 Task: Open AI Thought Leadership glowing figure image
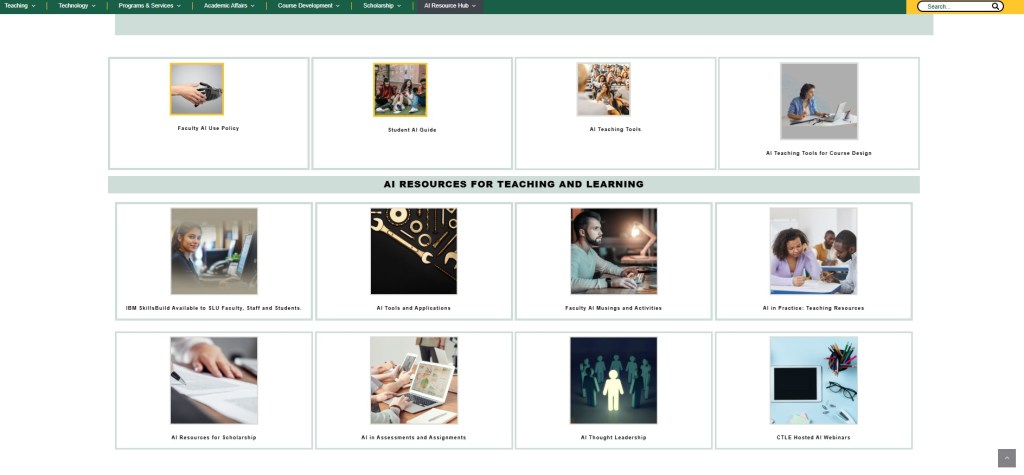tap(613, 380)
